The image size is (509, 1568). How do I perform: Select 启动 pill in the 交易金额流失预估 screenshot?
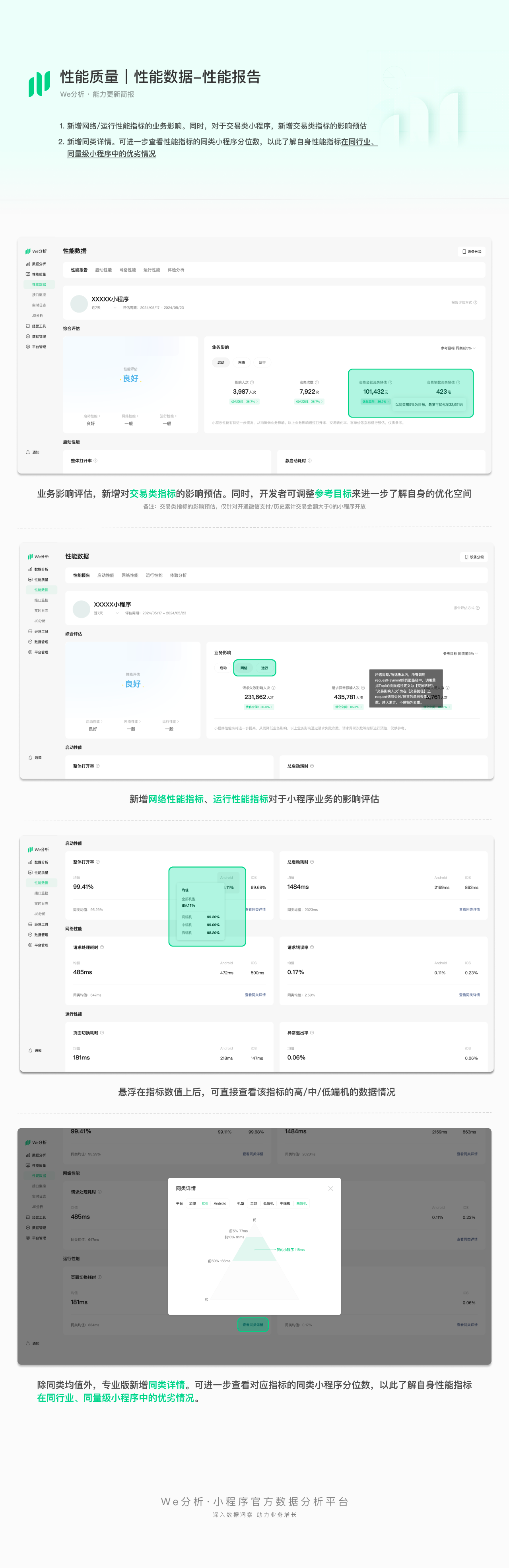tap(221, 363)
